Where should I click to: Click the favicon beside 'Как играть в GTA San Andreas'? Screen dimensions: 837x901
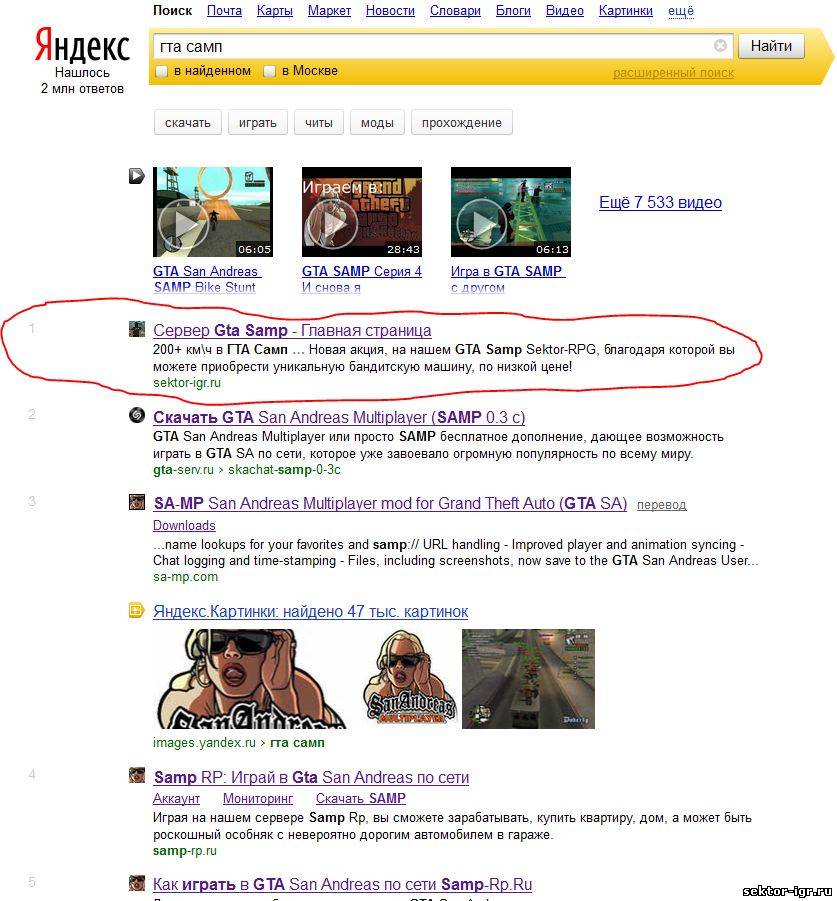click(x=137, y=883)
